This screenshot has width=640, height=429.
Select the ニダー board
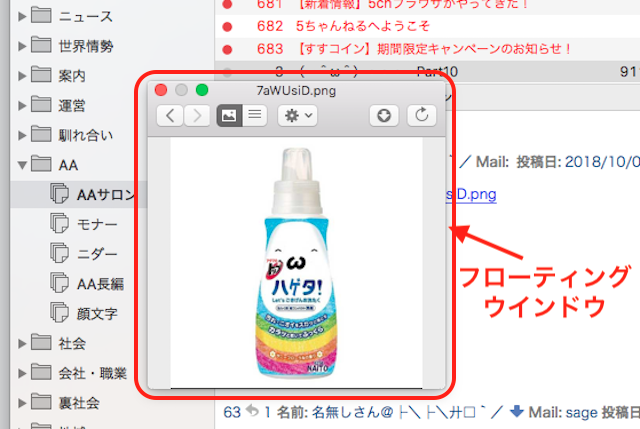[97, 254]
